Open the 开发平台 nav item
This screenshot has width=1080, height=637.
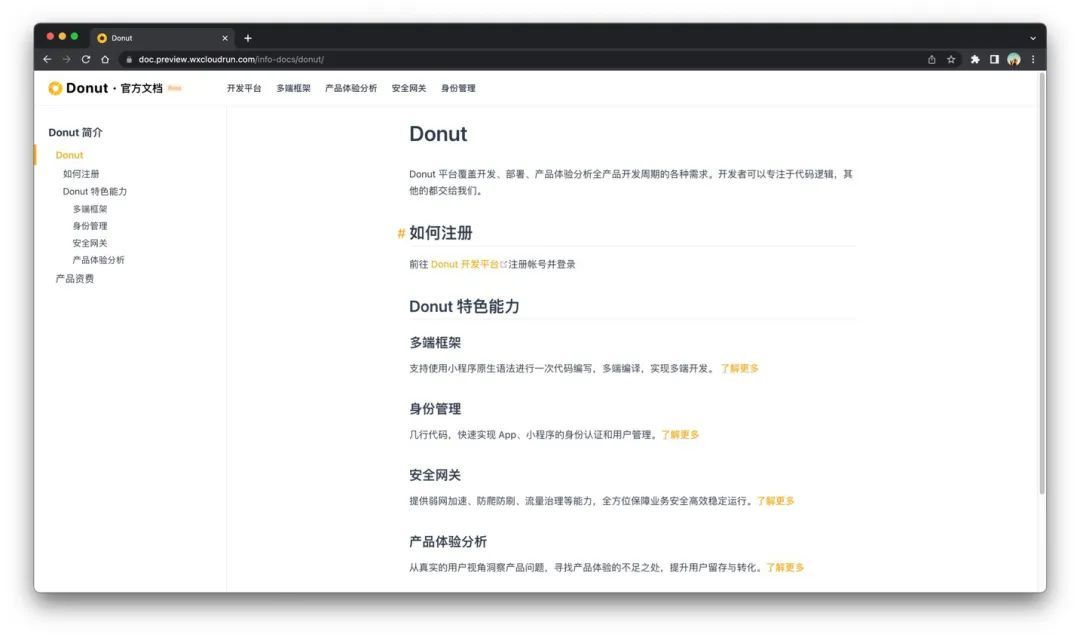[244, 88]
